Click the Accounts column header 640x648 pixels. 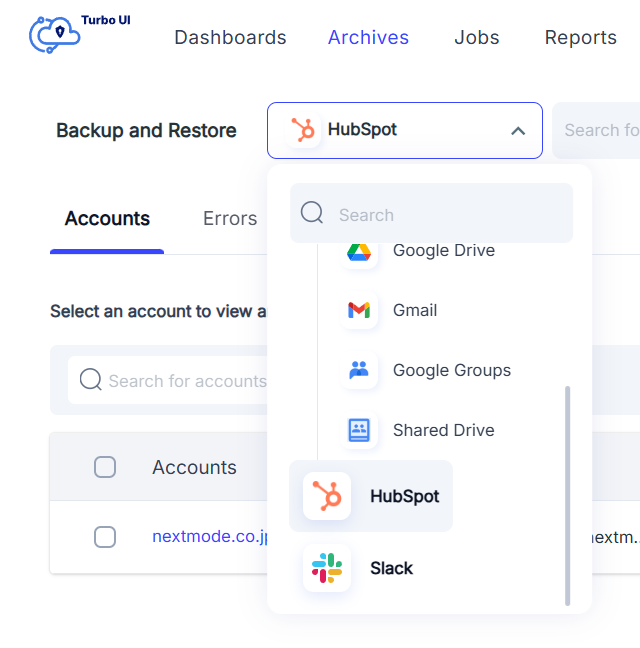click(x=194, y=467)
